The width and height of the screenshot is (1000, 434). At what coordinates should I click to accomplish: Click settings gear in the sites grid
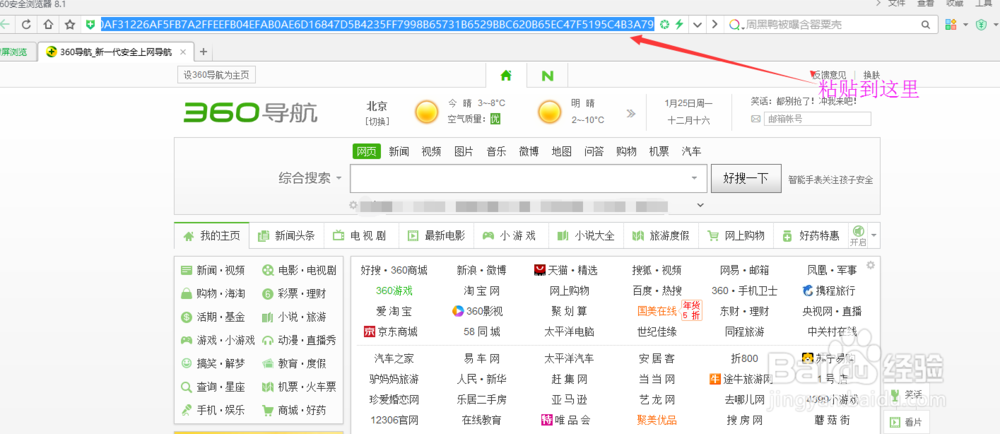pyautogui.click(x=871, y=265)
